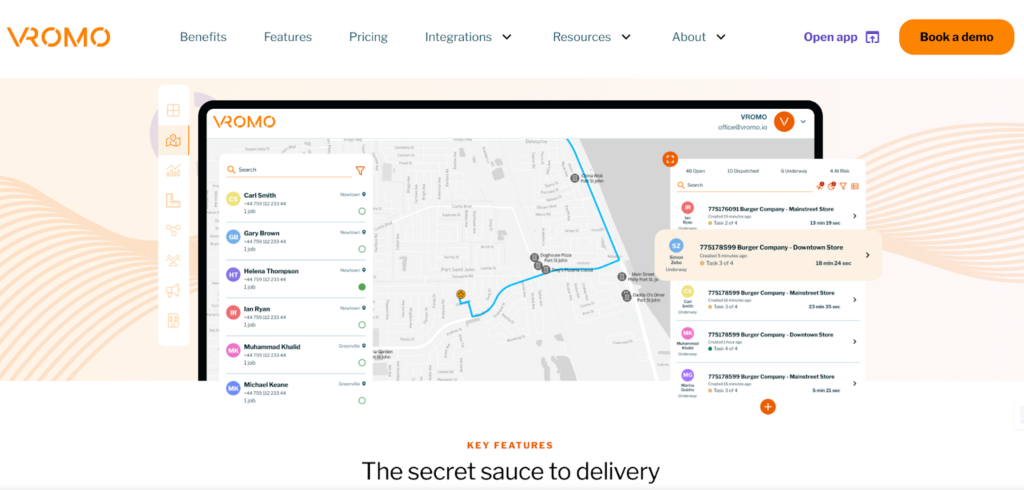The image size is (1024, 490).
Task: Click the clock icon with red badge
Action: [x=831, y=186]
